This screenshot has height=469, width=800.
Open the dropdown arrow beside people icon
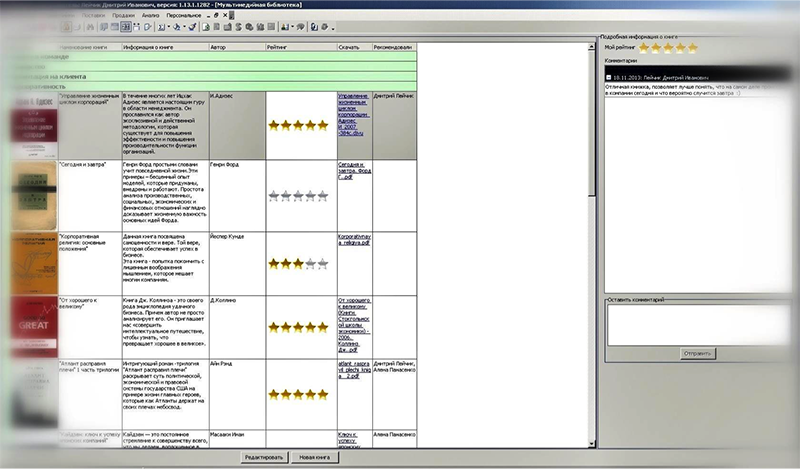292,27
